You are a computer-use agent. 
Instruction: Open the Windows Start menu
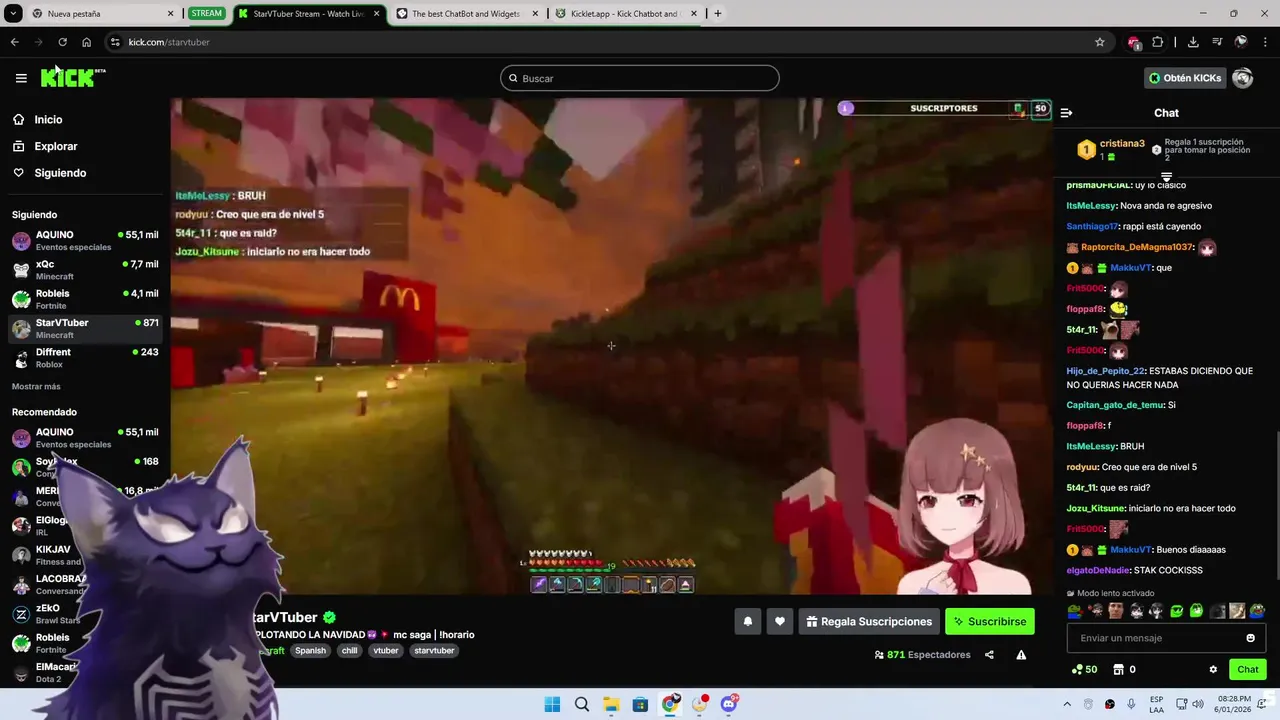pyautogui.click(x=552, y=704)
